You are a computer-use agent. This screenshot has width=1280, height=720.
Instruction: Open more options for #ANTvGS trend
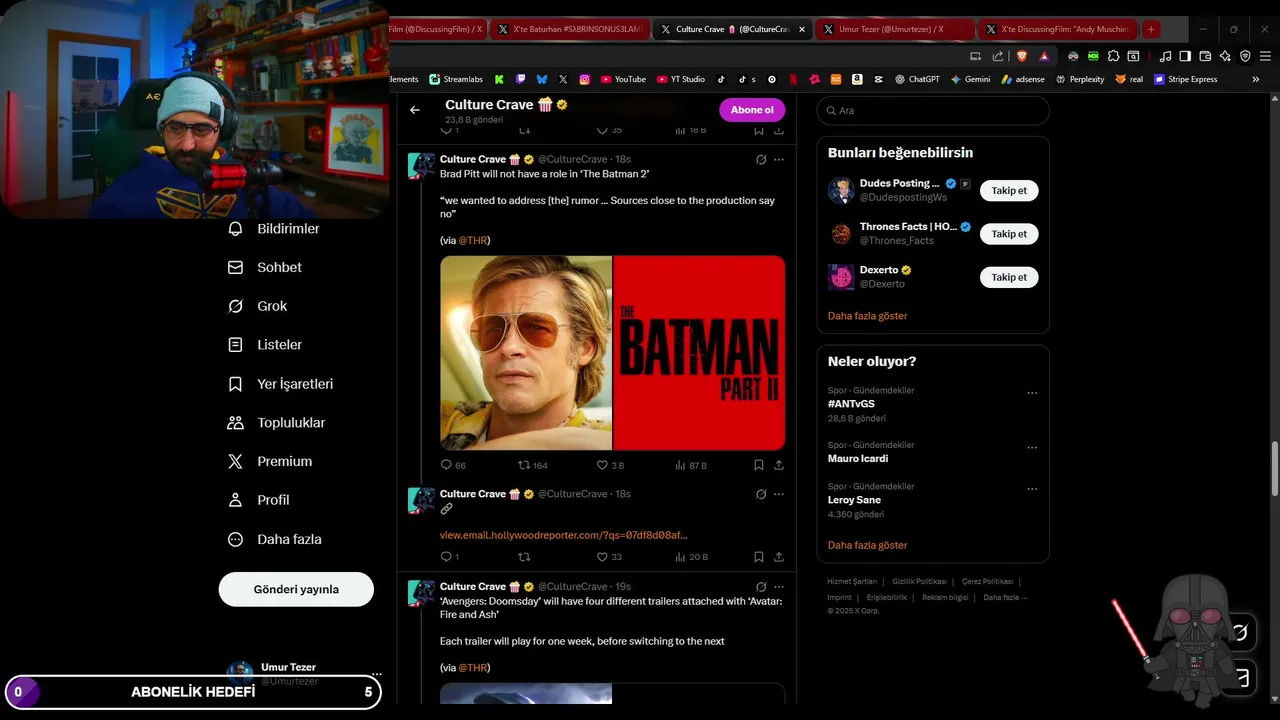tap(1032, 393)
